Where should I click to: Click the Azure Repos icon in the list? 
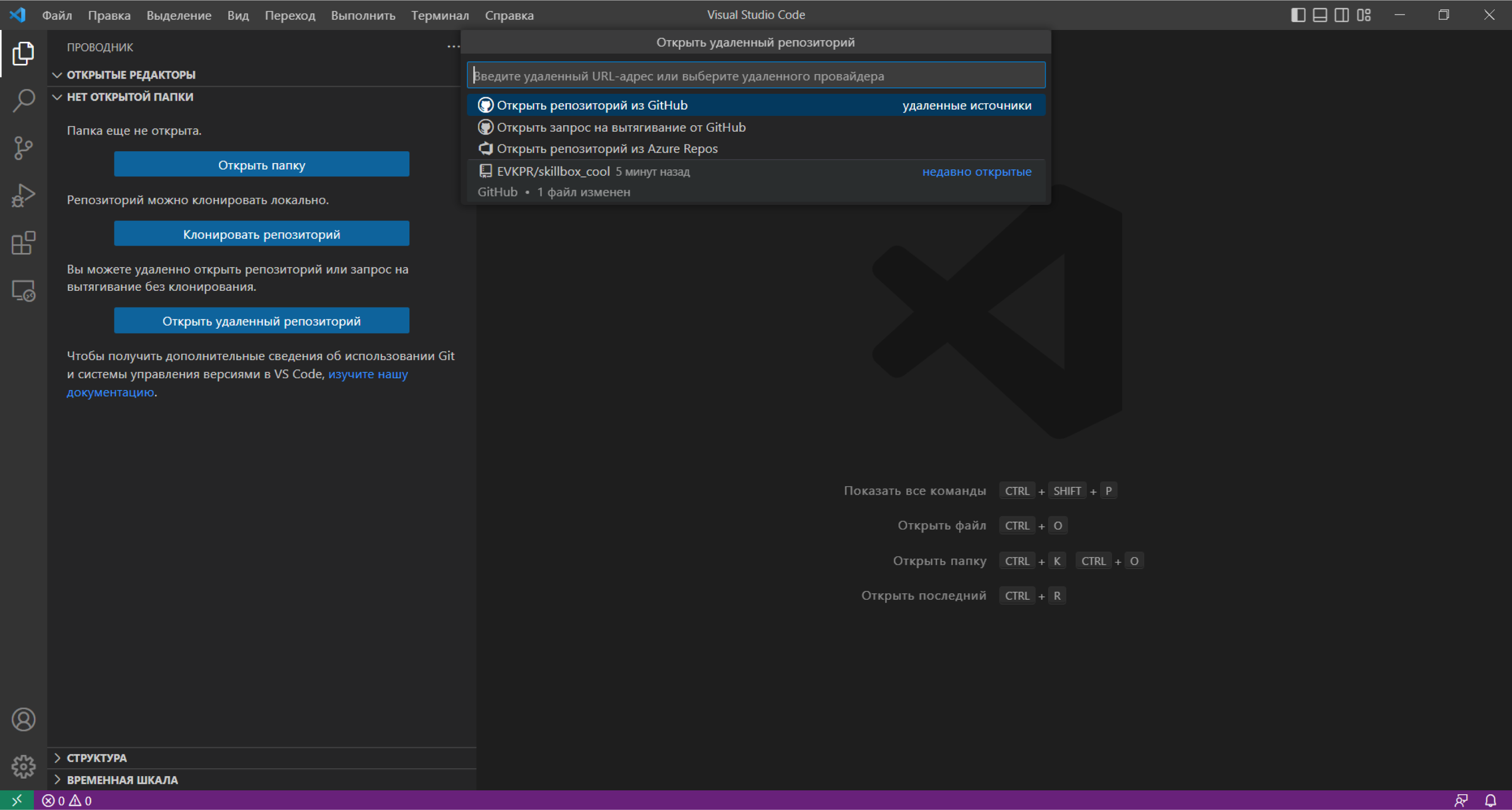point(486,149)
